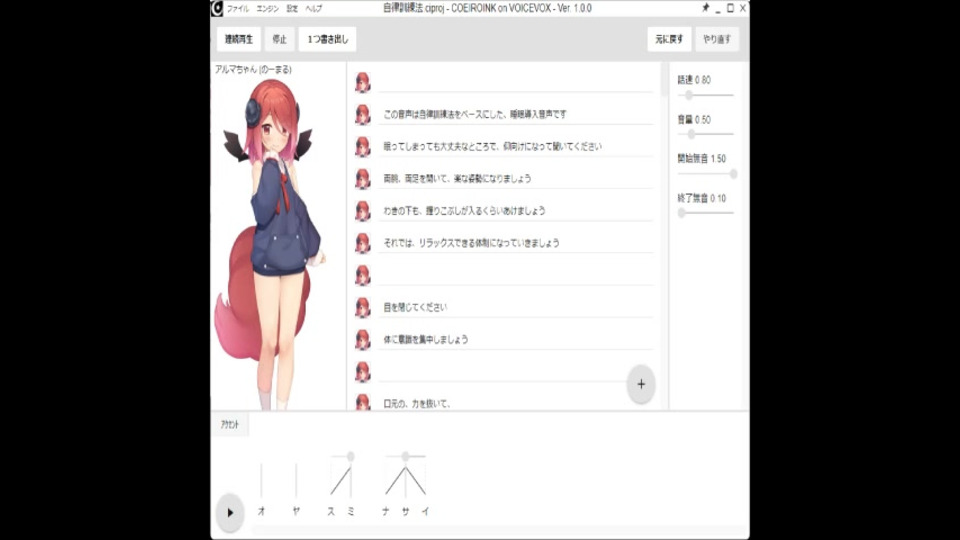The image size is (960, 540).
Task: Click the accent slider above ナサイ
Action: 405,457
